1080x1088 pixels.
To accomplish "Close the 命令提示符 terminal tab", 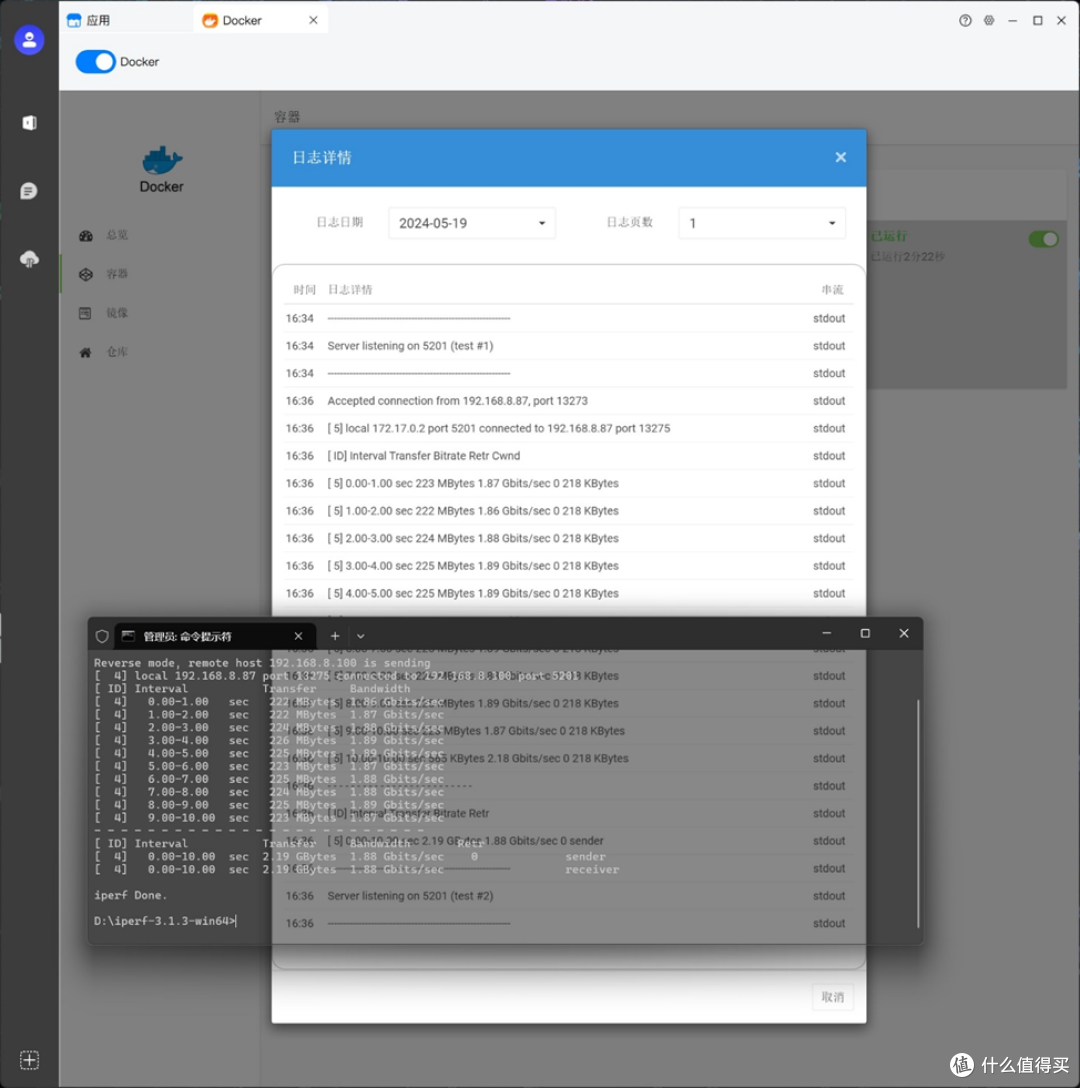I will click(x=298, y=636).
